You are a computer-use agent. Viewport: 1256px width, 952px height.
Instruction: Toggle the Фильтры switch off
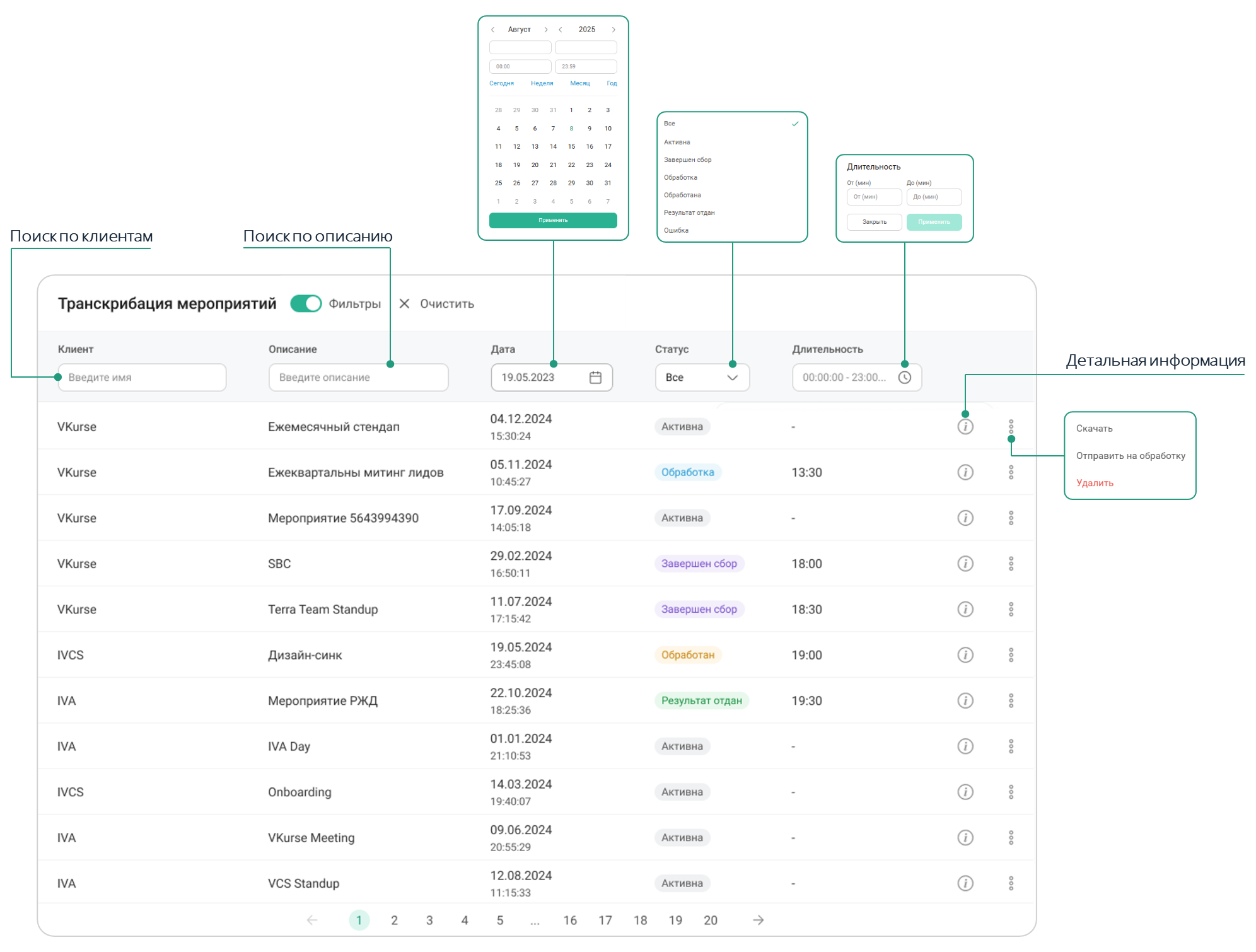(x=306, y=304)
